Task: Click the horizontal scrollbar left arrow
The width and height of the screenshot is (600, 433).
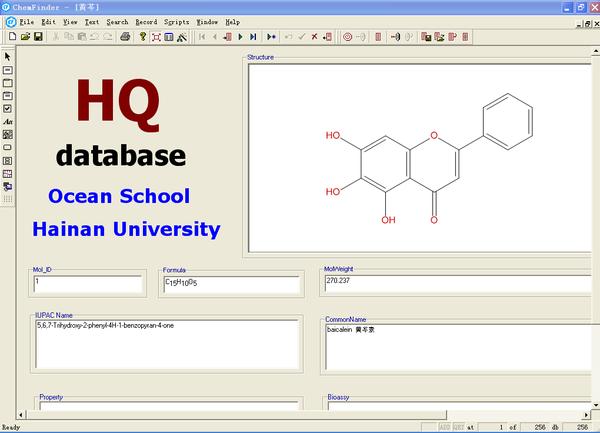Action: tap(21, 415)
